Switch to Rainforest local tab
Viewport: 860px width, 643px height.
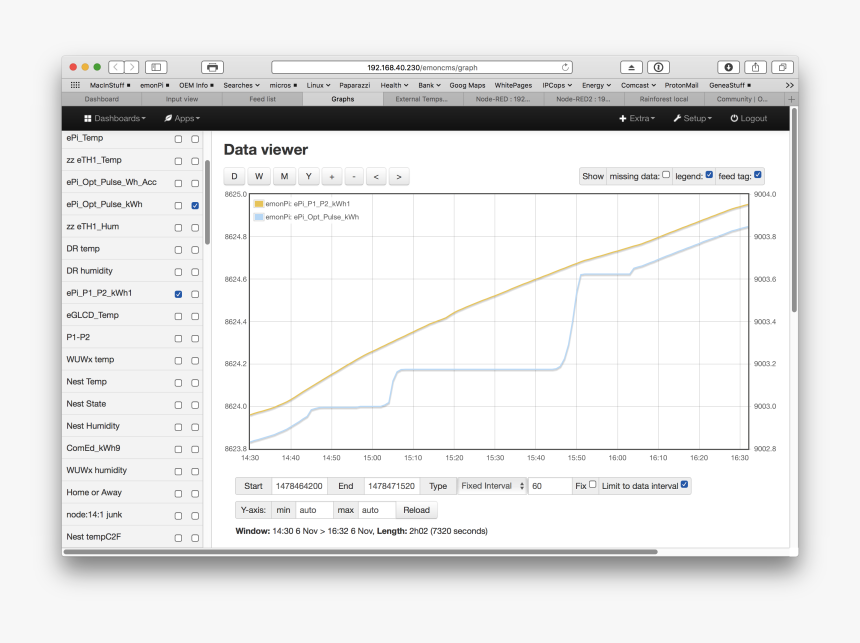[664, 99]
